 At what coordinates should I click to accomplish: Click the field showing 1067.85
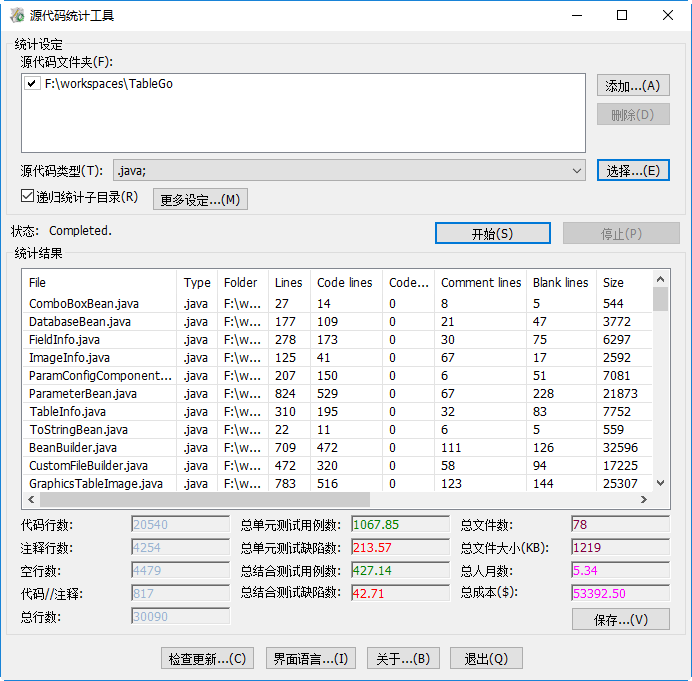pyautogui.click(x=400, y=524)
